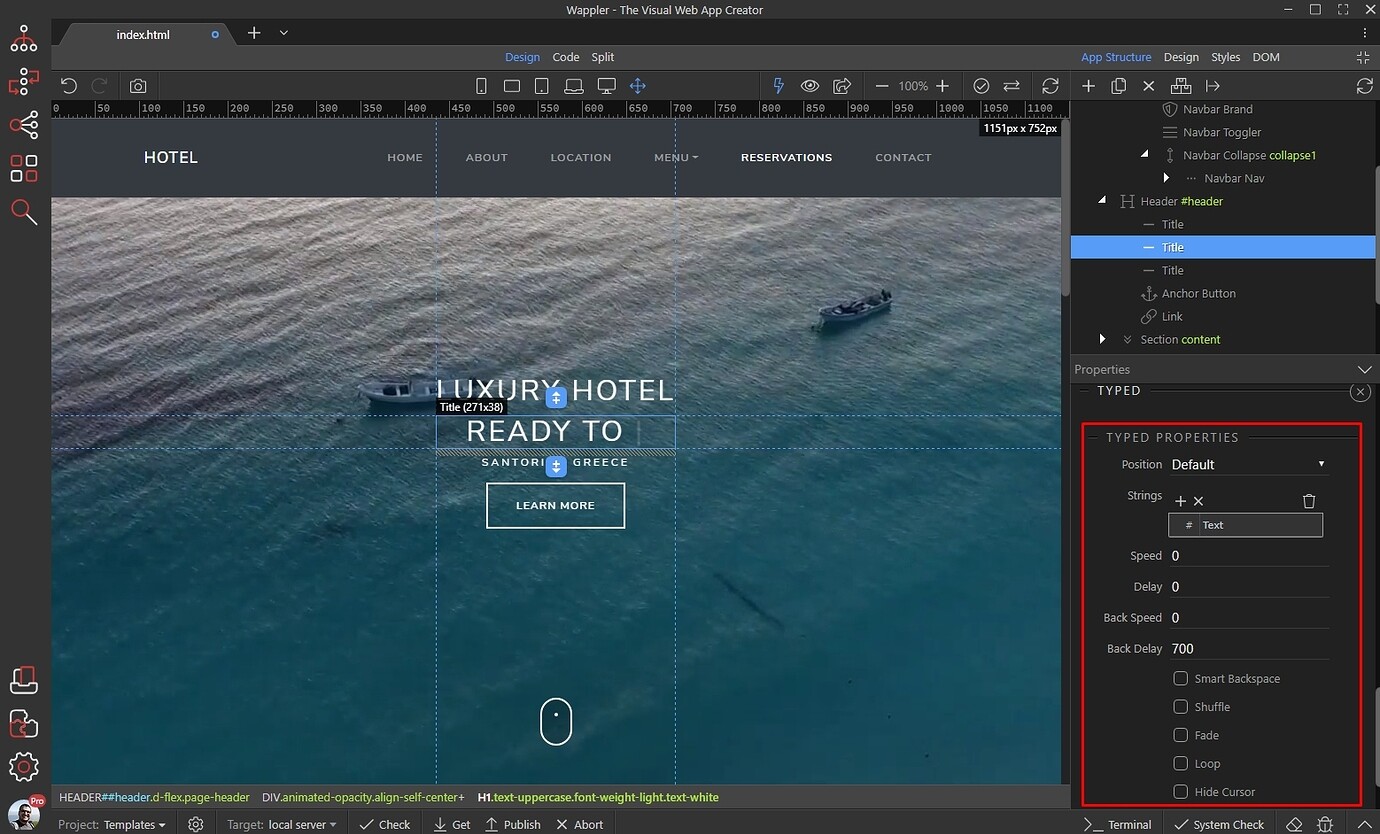This screenshot has height=834, width=1380.
Task: Click the Back Delay input field
Action: click(1249, 648)
